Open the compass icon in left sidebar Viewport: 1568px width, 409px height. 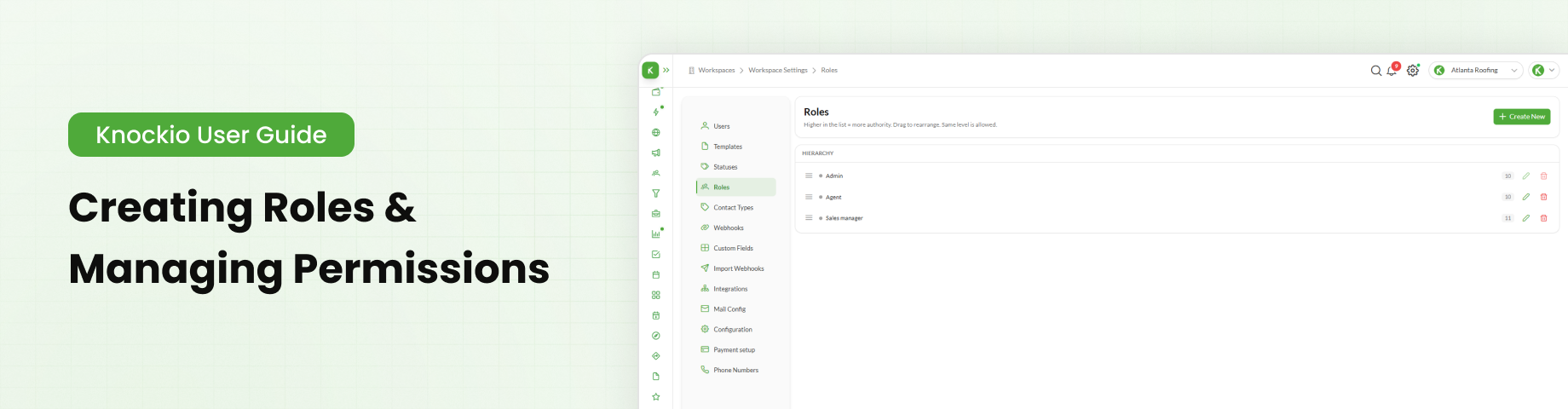click(655, 336)
